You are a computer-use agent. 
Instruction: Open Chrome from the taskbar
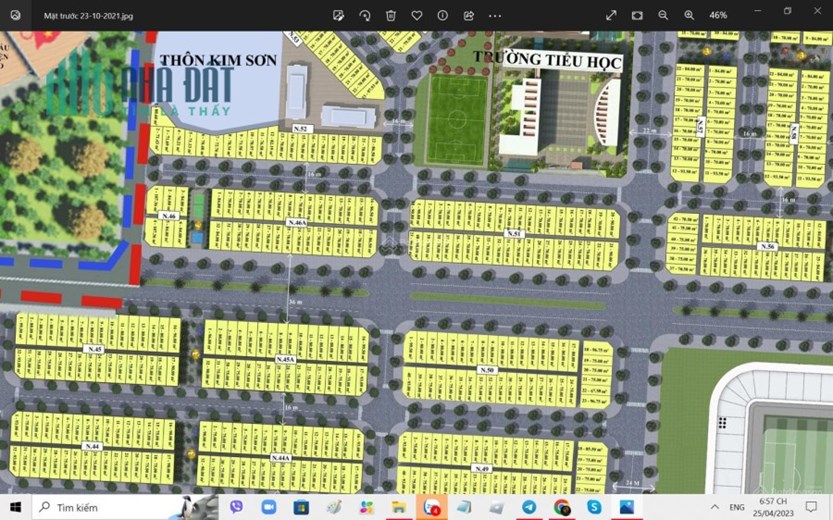pyautogui.click(x=562, y=507)
